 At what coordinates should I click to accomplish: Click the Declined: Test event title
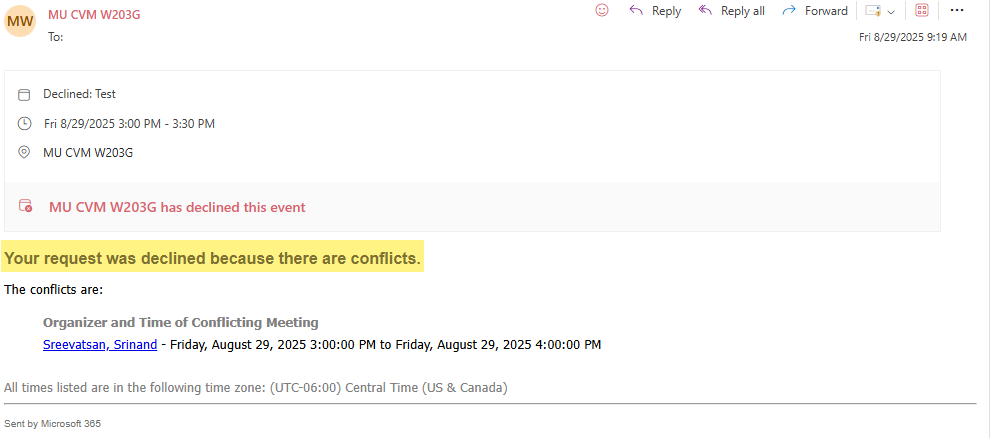[79, 94]
